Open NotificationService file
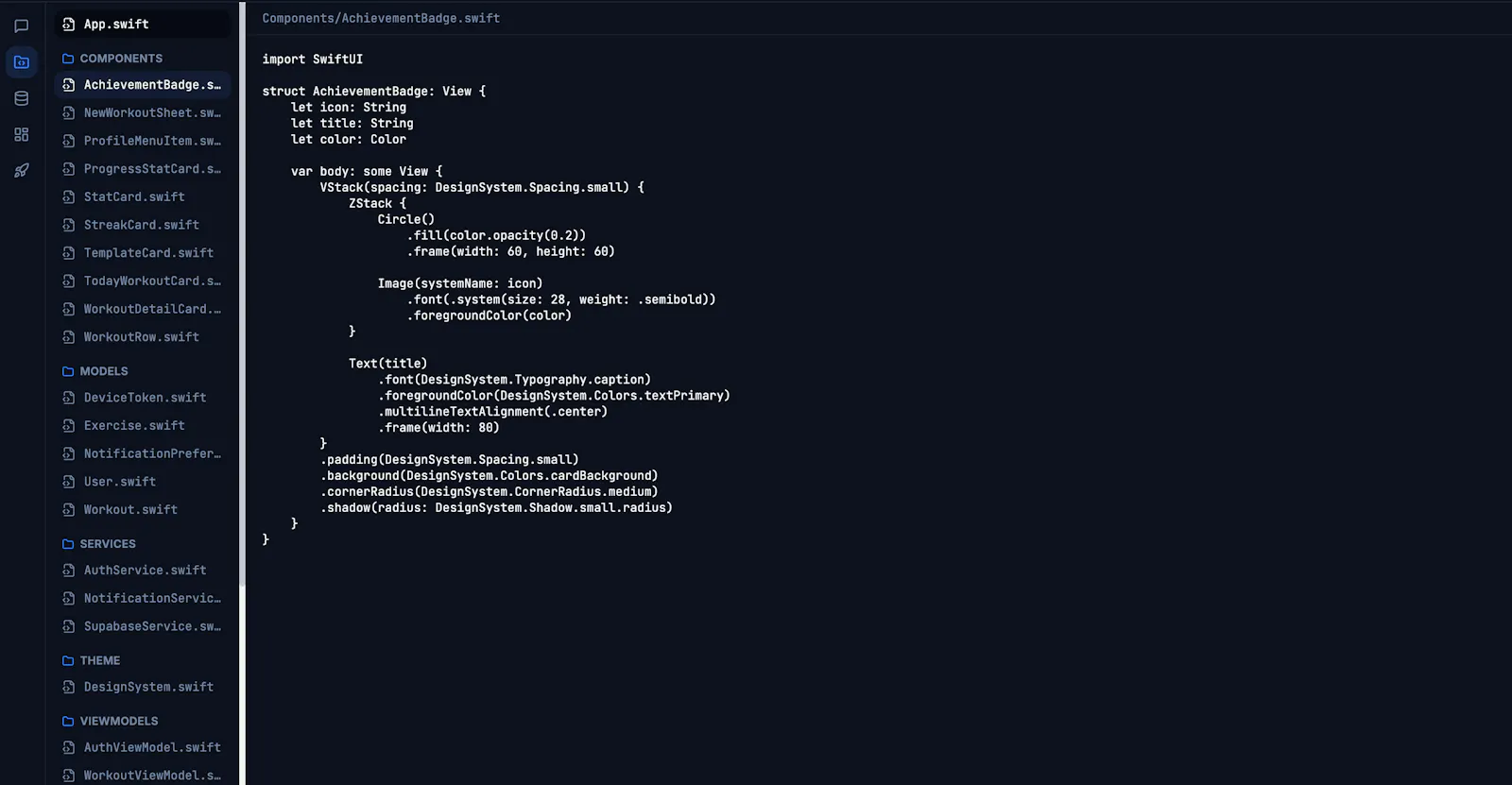Screen dimensions: 1512x785 142,599
